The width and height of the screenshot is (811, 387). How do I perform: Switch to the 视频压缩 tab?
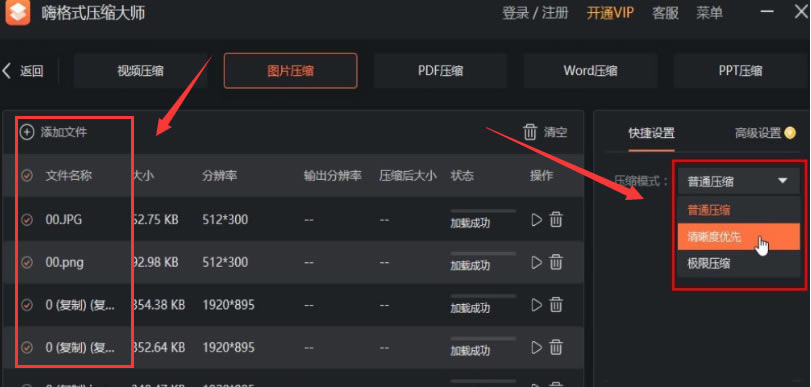(141, 71)
